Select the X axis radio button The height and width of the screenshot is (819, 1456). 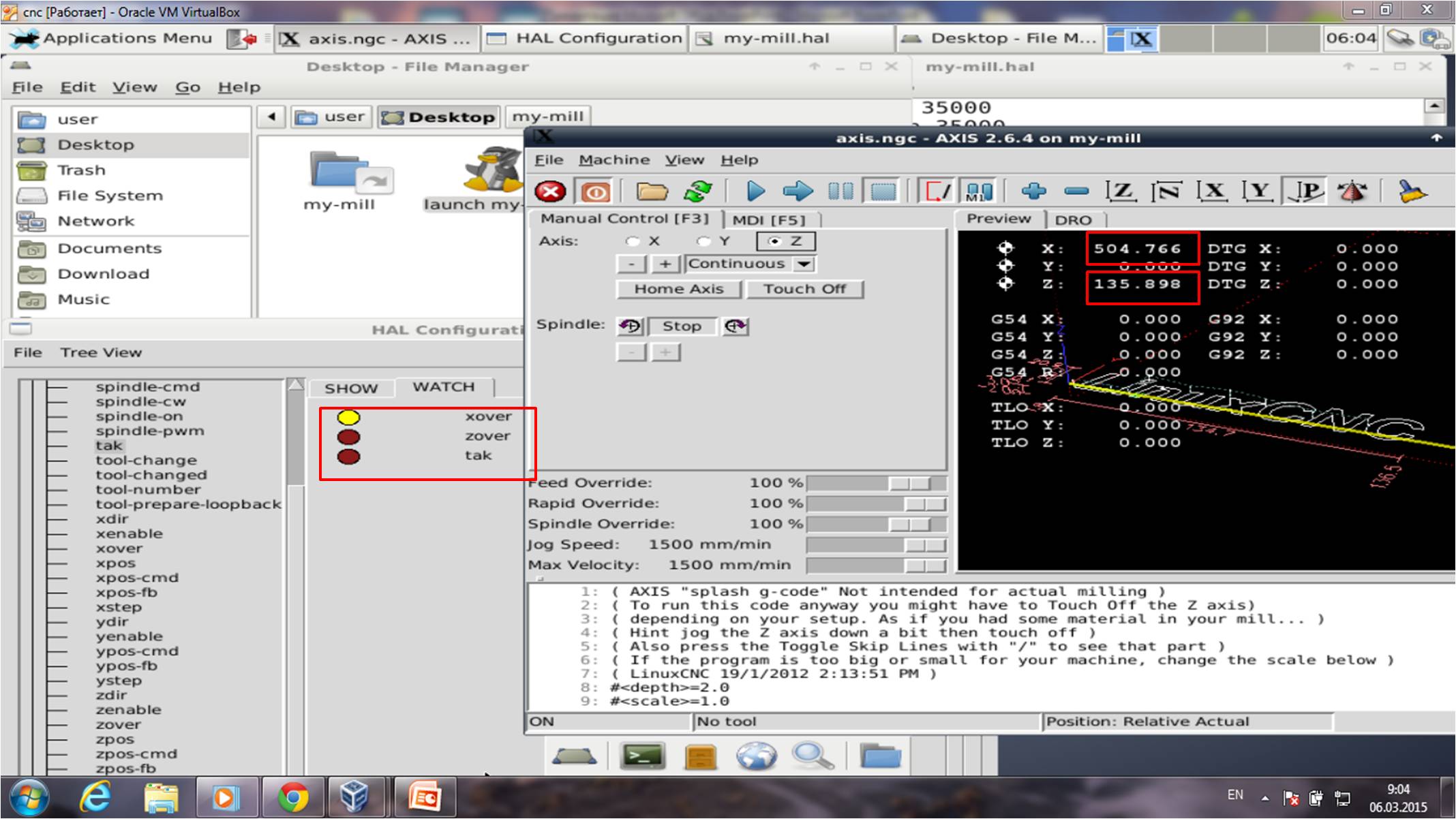[x=633, y=241]
